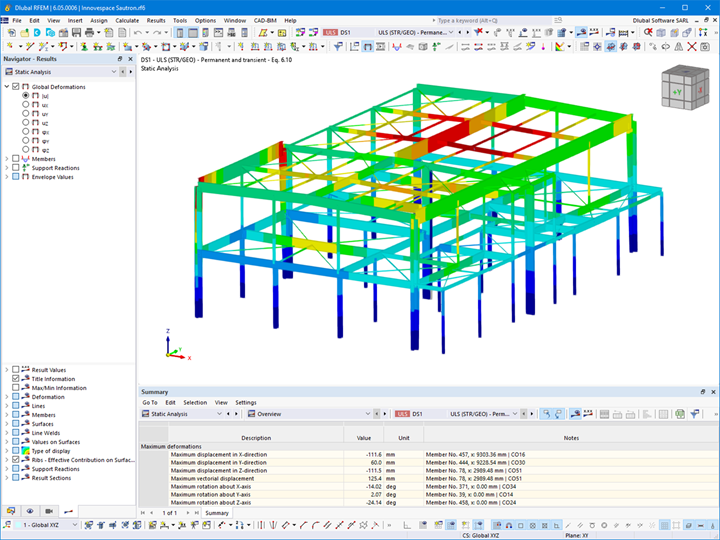
Task: Expand the Type of display node
Action: click(x=7, y=451)
